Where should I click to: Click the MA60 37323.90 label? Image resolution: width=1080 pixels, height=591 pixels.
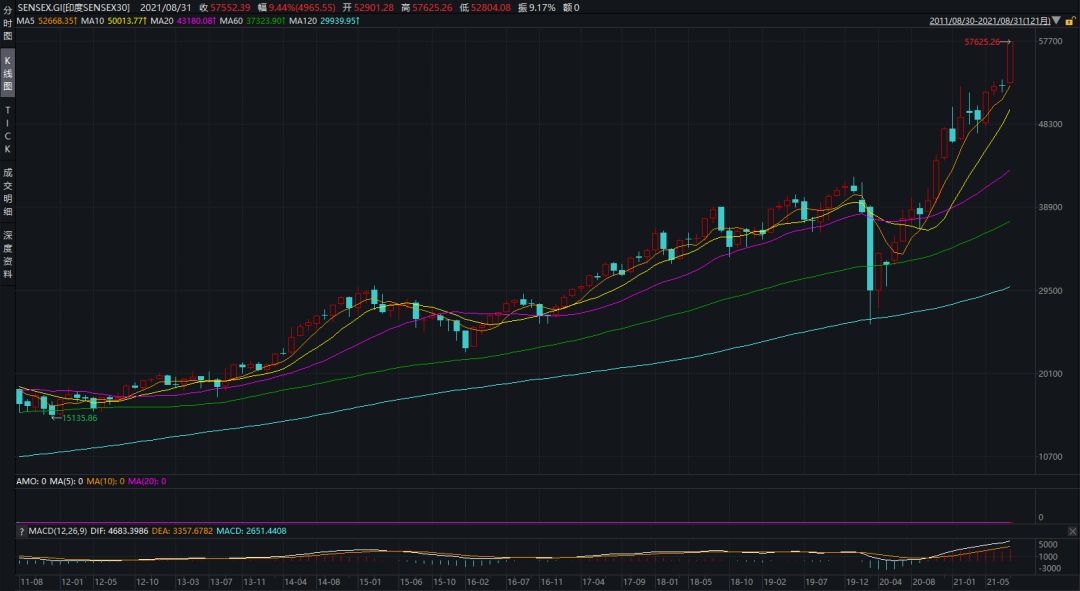coord(252,21)
